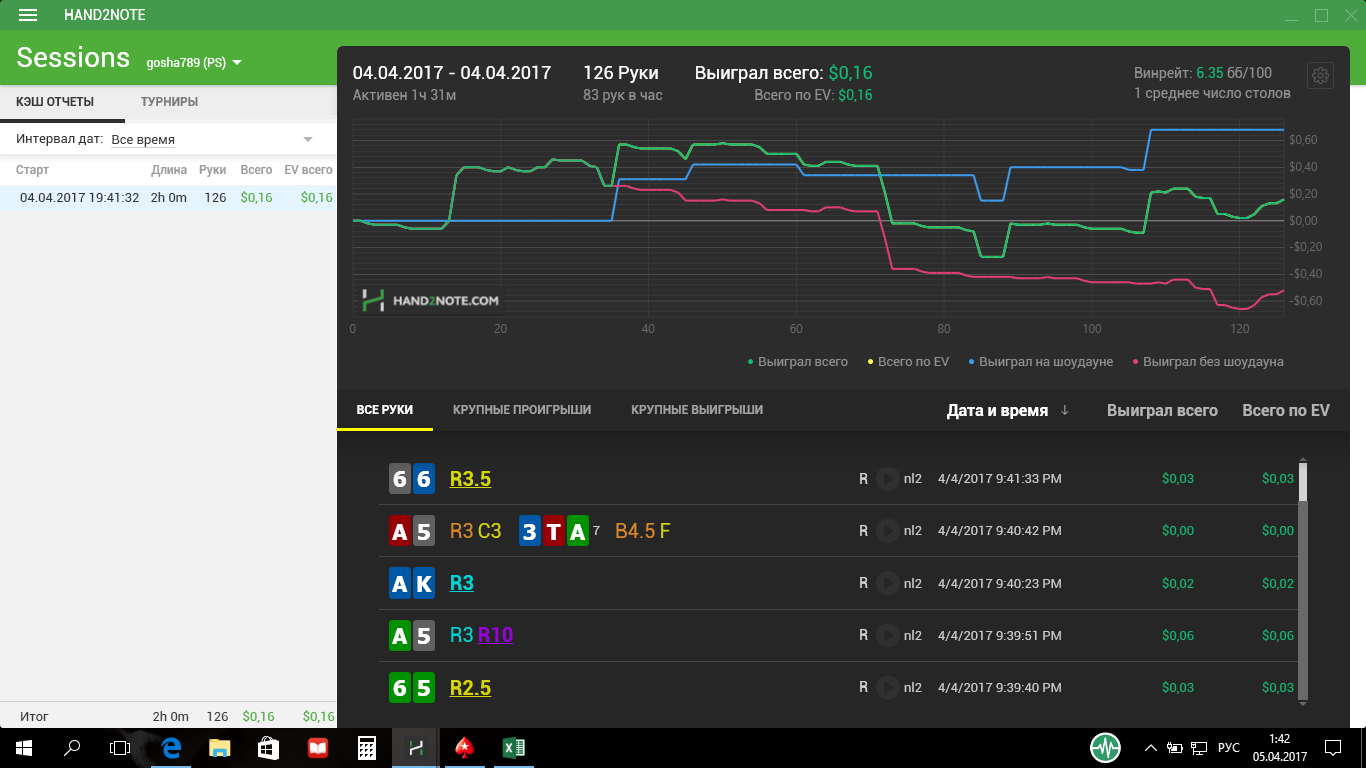Click battery status tray icon

[x=1175, y=747]
